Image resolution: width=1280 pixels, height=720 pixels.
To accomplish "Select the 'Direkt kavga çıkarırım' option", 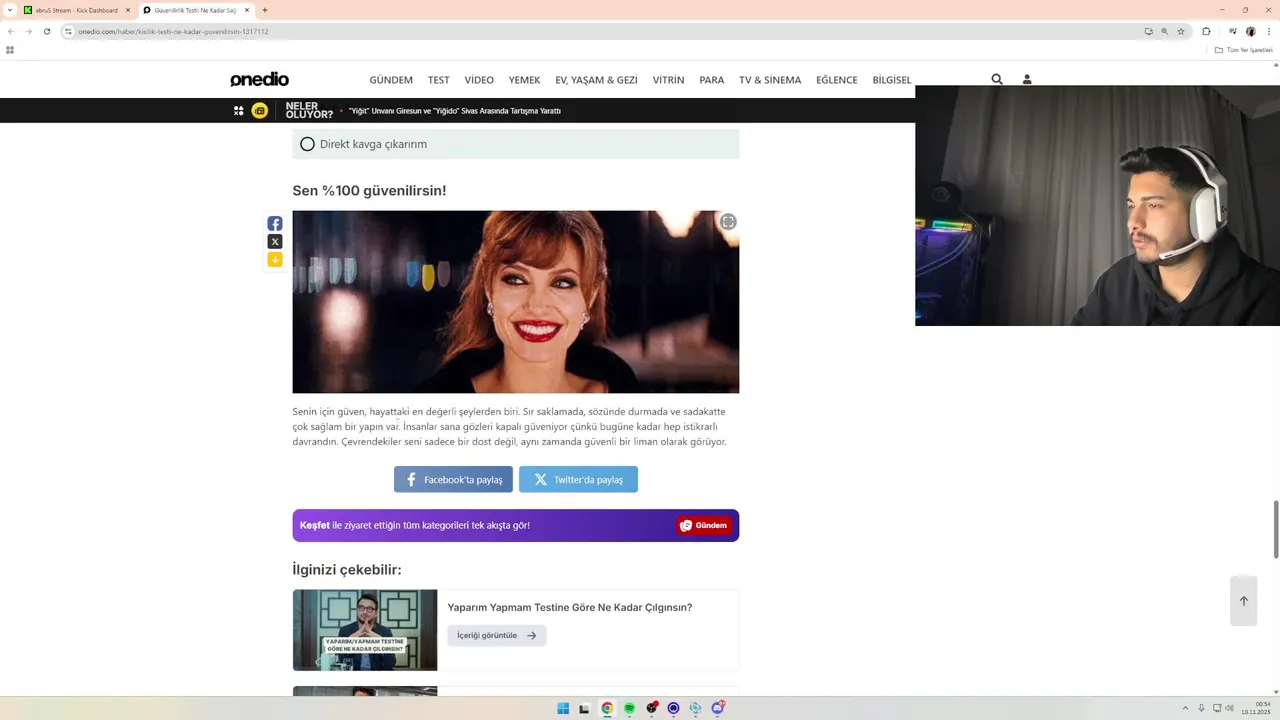I will [516, 144].
